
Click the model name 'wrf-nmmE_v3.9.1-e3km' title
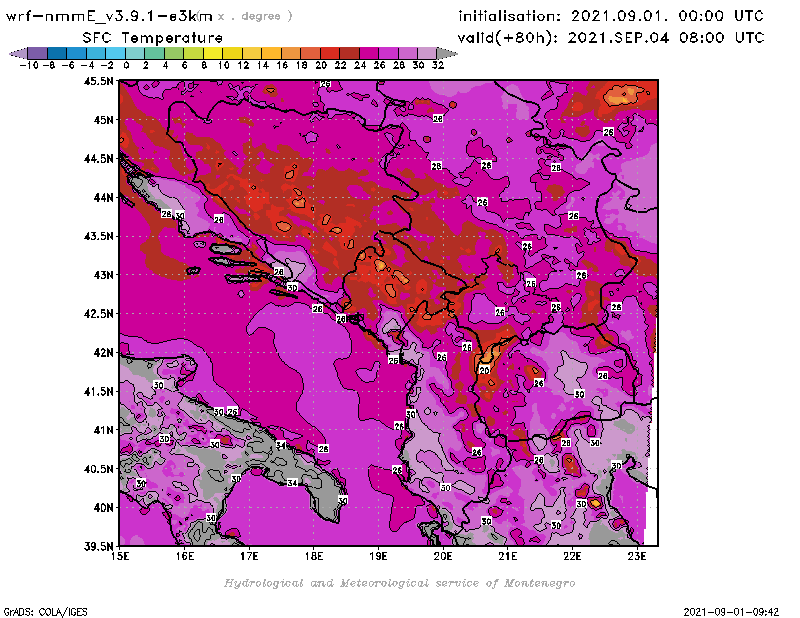[109, 16]
